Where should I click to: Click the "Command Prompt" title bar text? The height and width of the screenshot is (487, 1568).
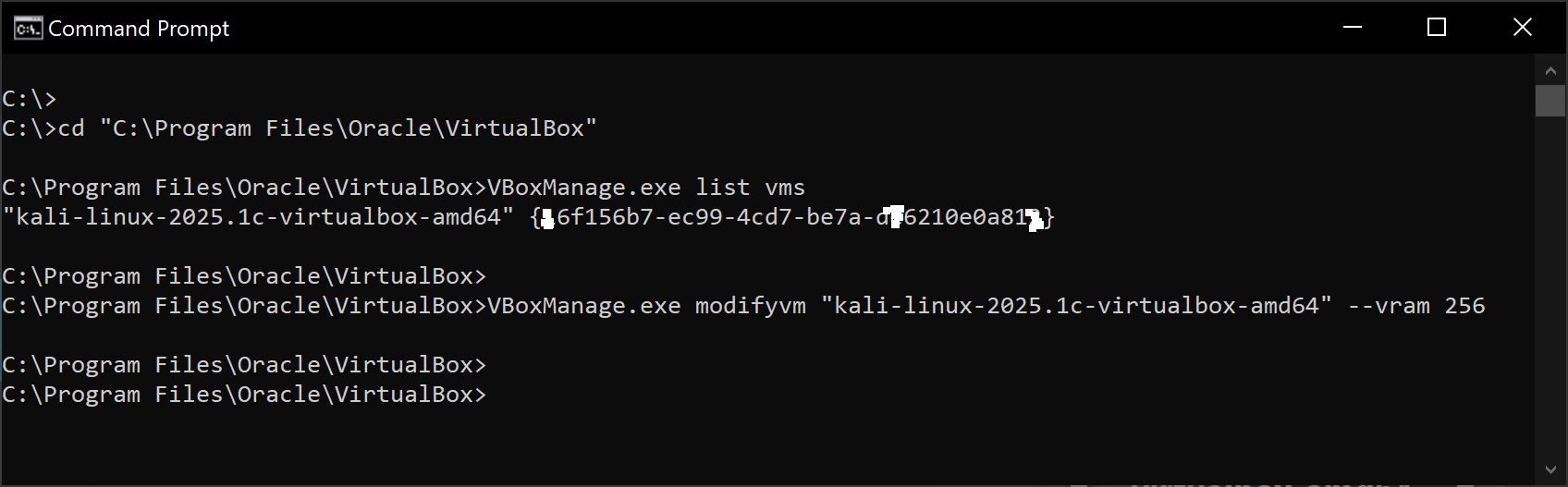click(139, 29)
